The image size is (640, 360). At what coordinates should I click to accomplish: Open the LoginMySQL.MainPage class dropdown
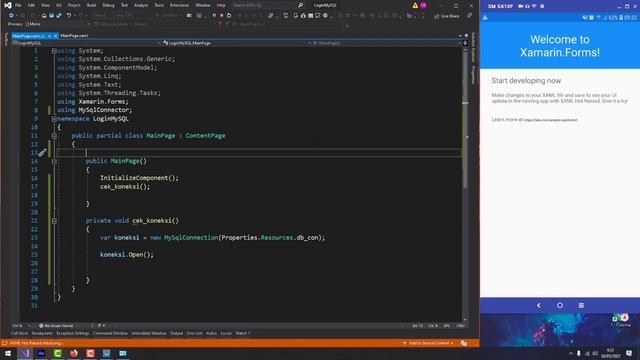[x=237, y=43]
